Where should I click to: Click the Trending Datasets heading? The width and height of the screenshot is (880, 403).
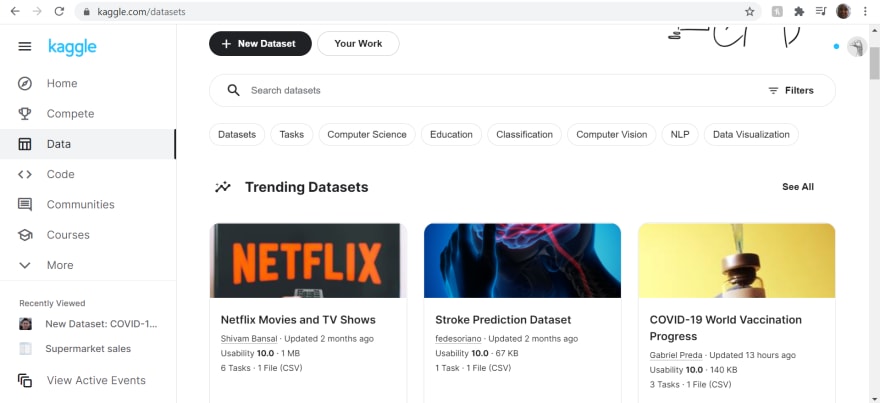coord(306,187)
